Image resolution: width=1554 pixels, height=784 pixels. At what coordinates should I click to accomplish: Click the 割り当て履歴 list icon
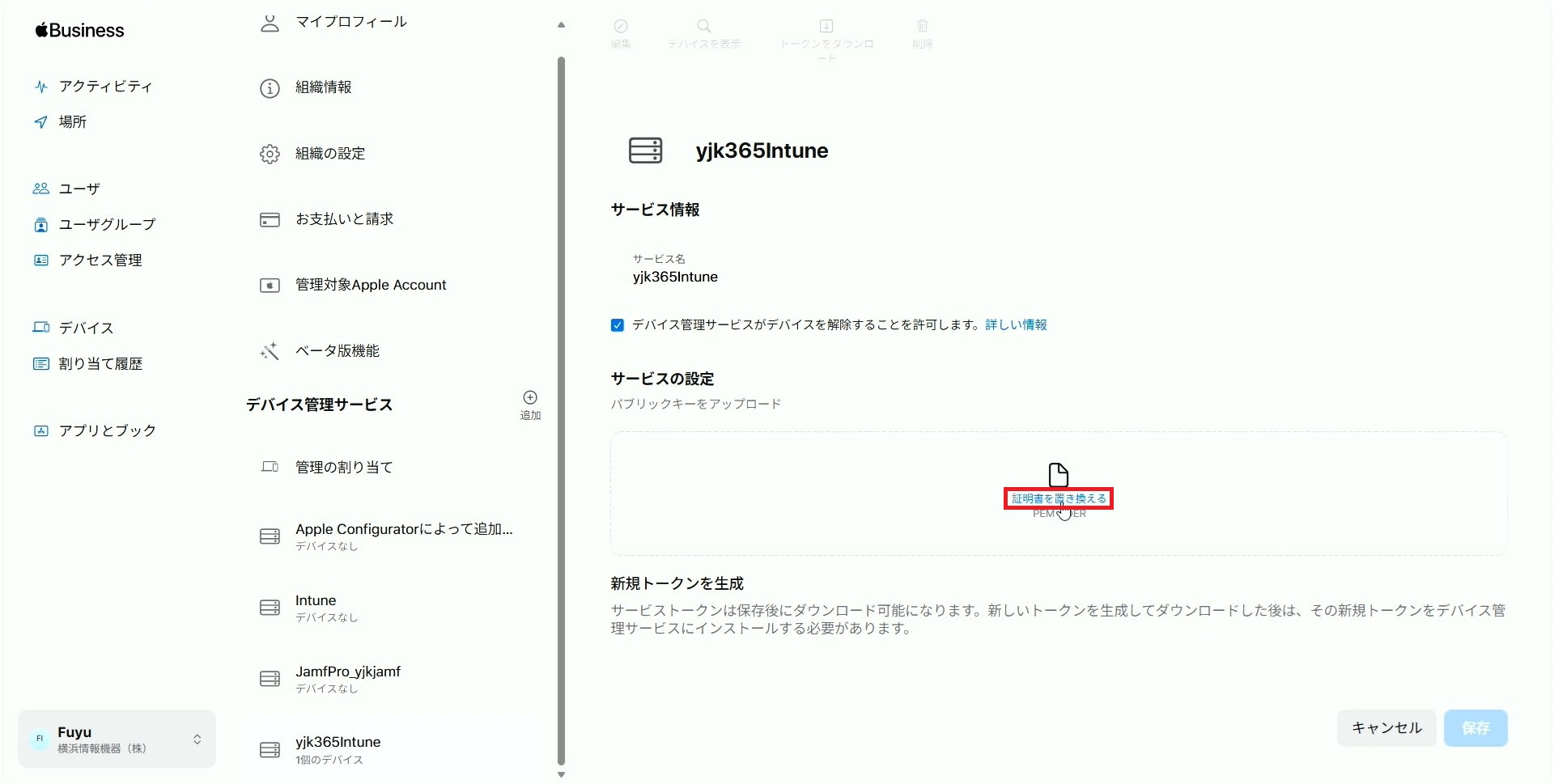click(x=41, y=364)
